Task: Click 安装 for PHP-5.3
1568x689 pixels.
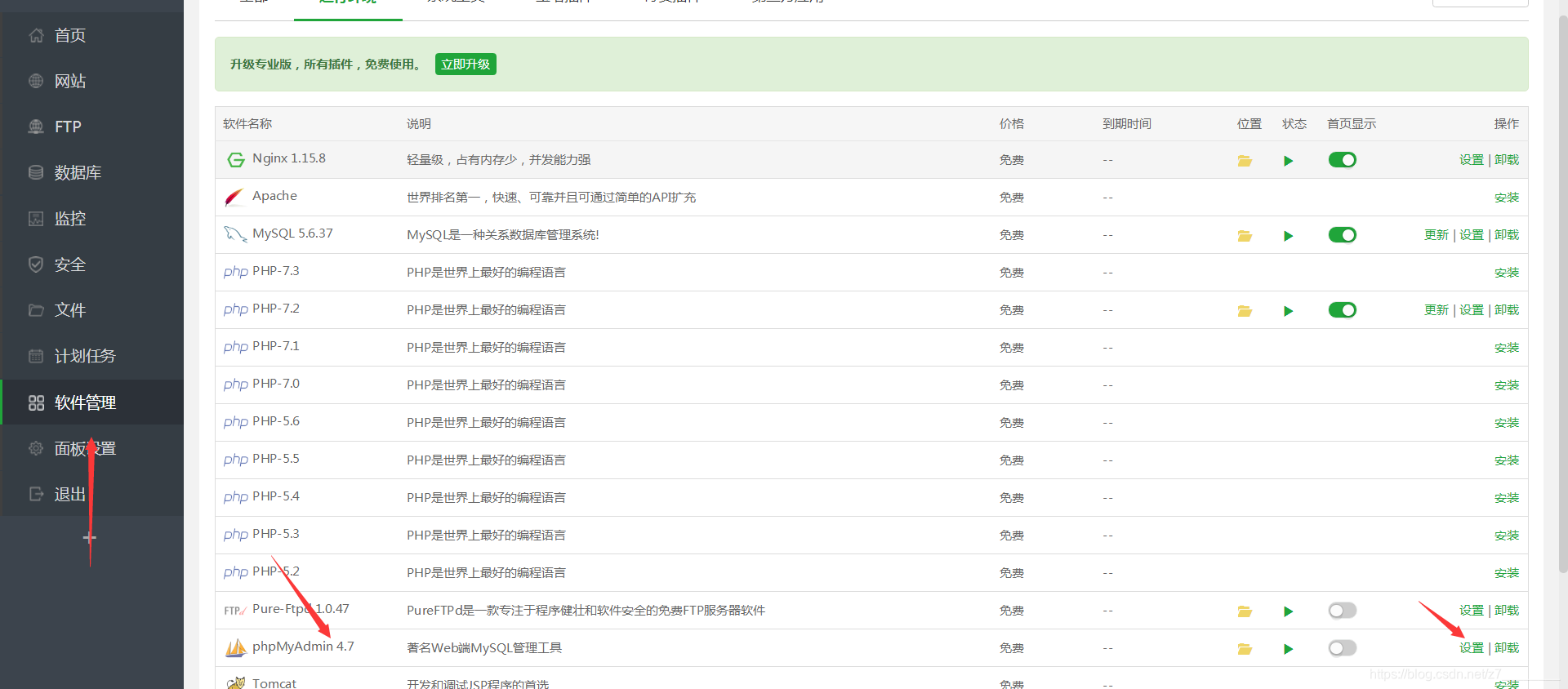Action: 1507,536
